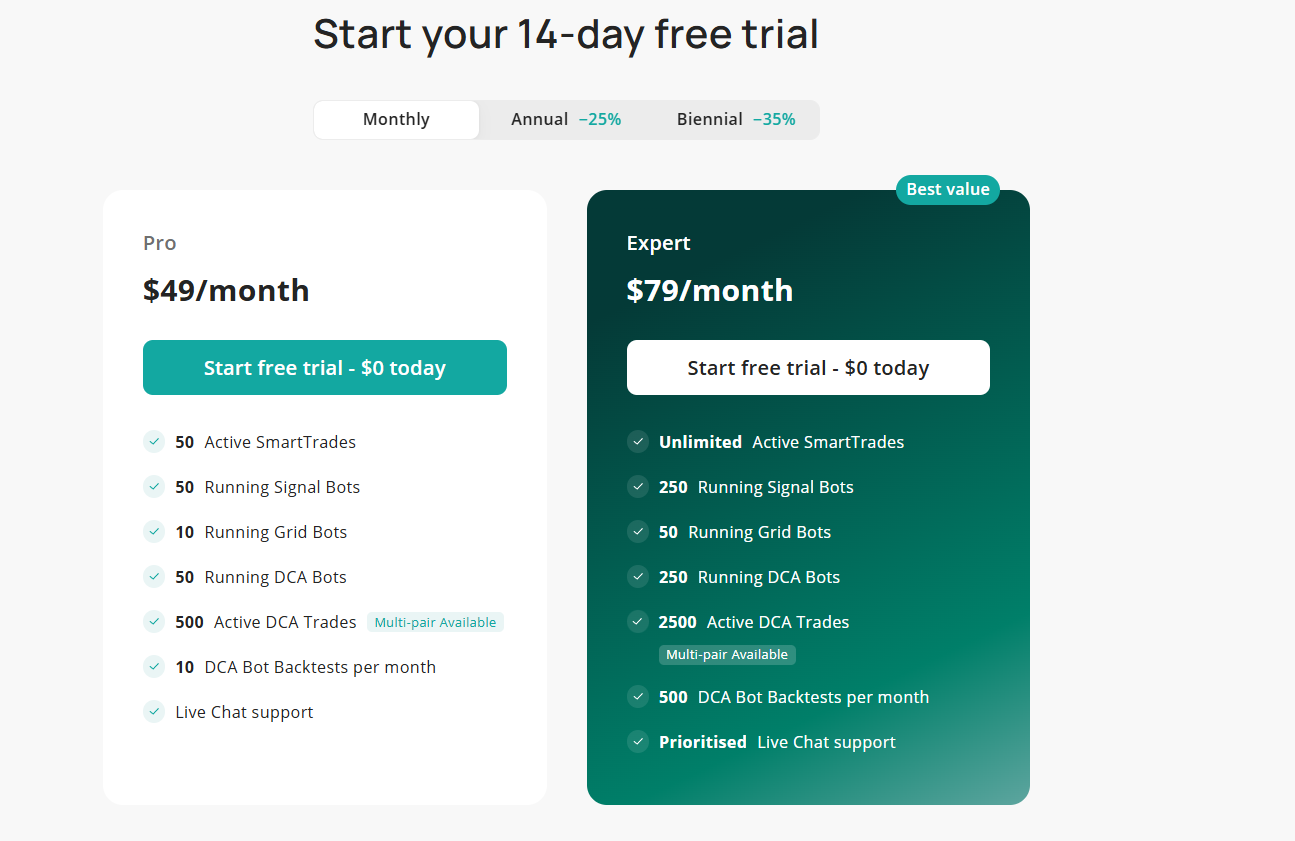1295x841 pixels.
Task: Click checkmark icon beside Pro Active SmartTrades
Action: point(154,442)
